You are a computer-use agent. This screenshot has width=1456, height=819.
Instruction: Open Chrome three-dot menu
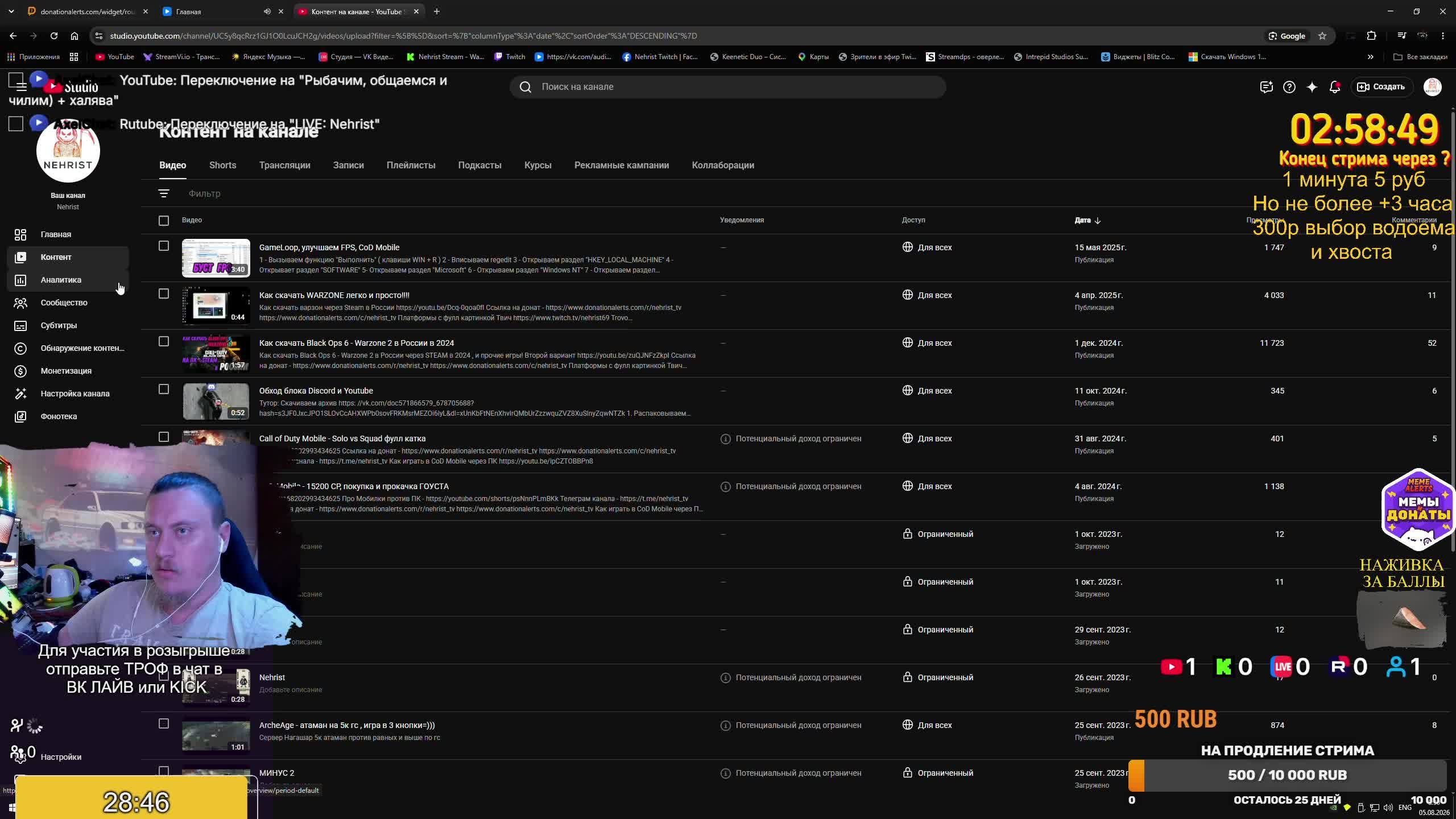pyautogui.click(x=1443, y=36)
